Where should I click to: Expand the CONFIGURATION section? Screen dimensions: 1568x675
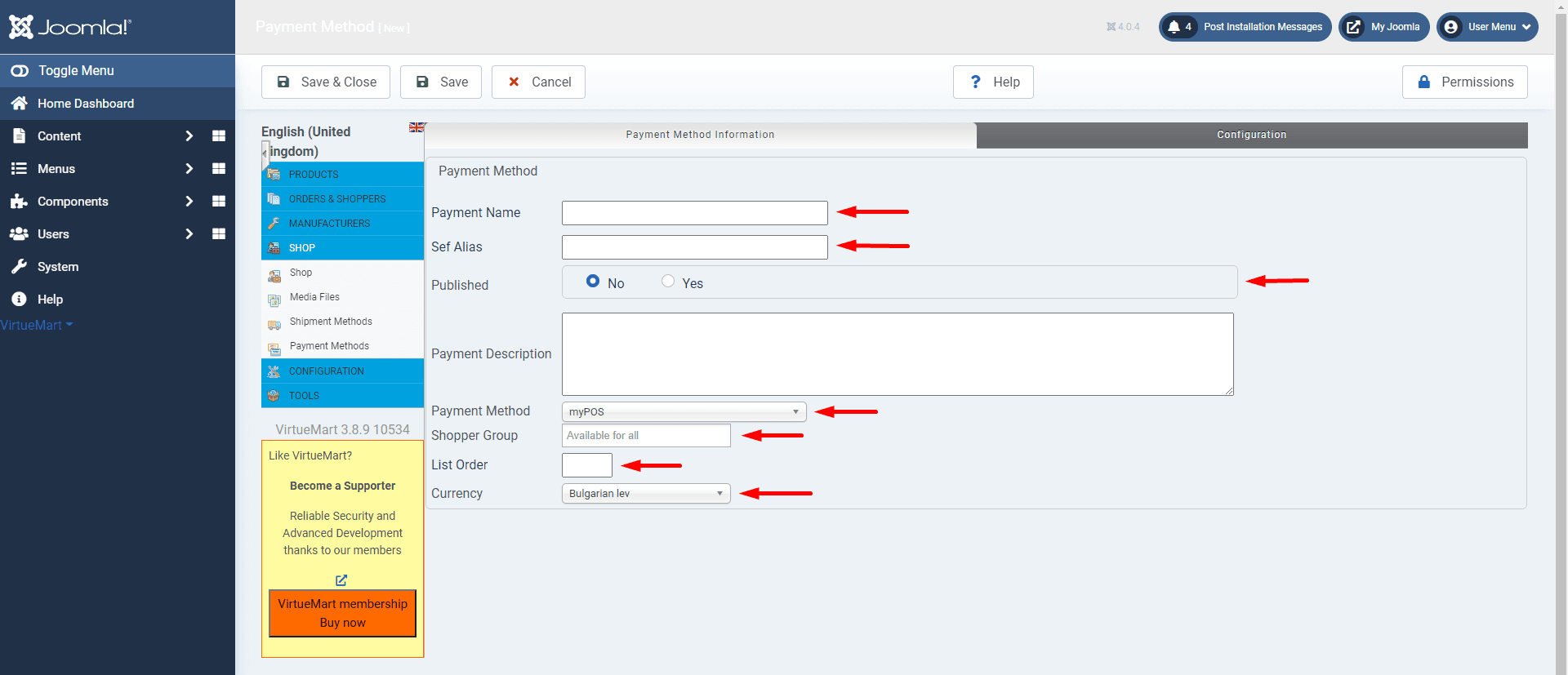[342, 371]
